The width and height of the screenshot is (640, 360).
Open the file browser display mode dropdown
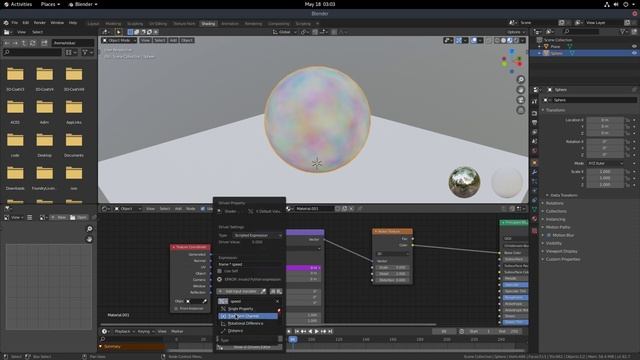tap(70, 52)
